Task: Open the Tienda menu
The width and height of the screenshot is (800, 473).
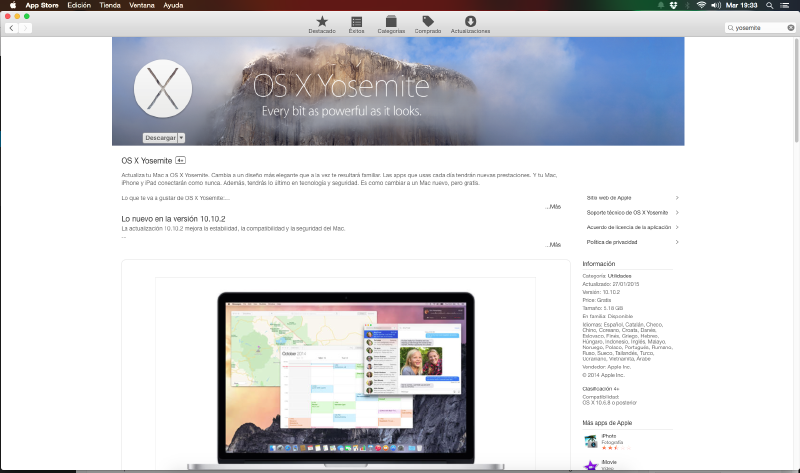Action: coord(110,5)
